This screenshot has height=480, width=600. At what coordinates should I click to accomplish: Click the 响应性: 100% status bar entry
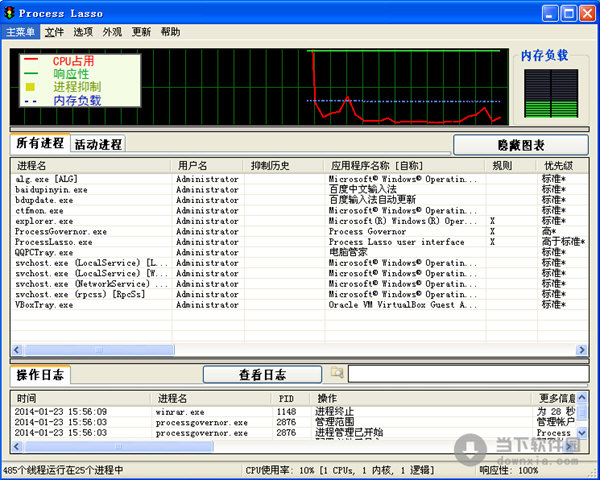tap(509, 470)
